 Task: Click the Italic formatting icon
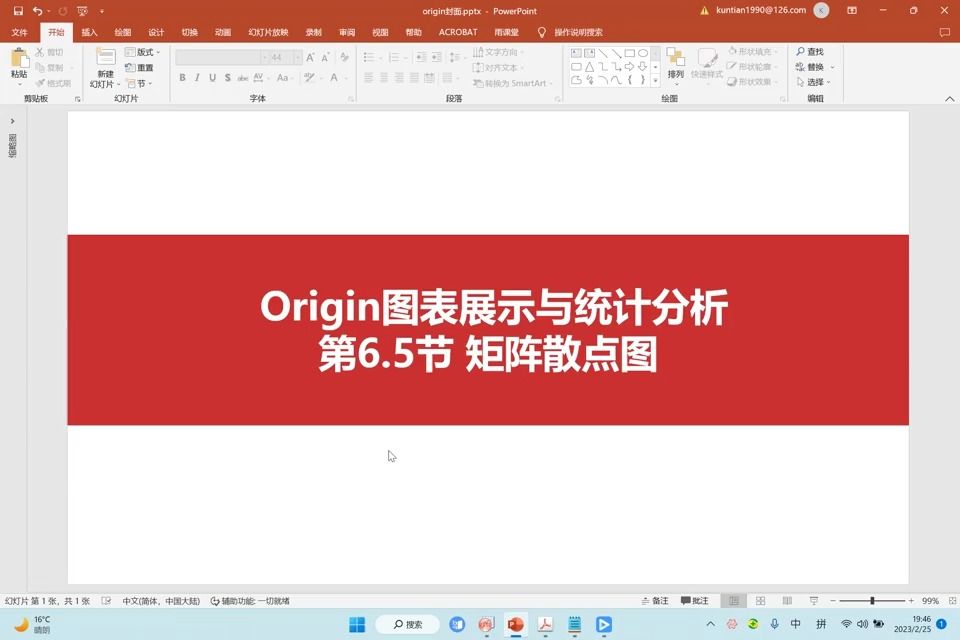[197, 76]
